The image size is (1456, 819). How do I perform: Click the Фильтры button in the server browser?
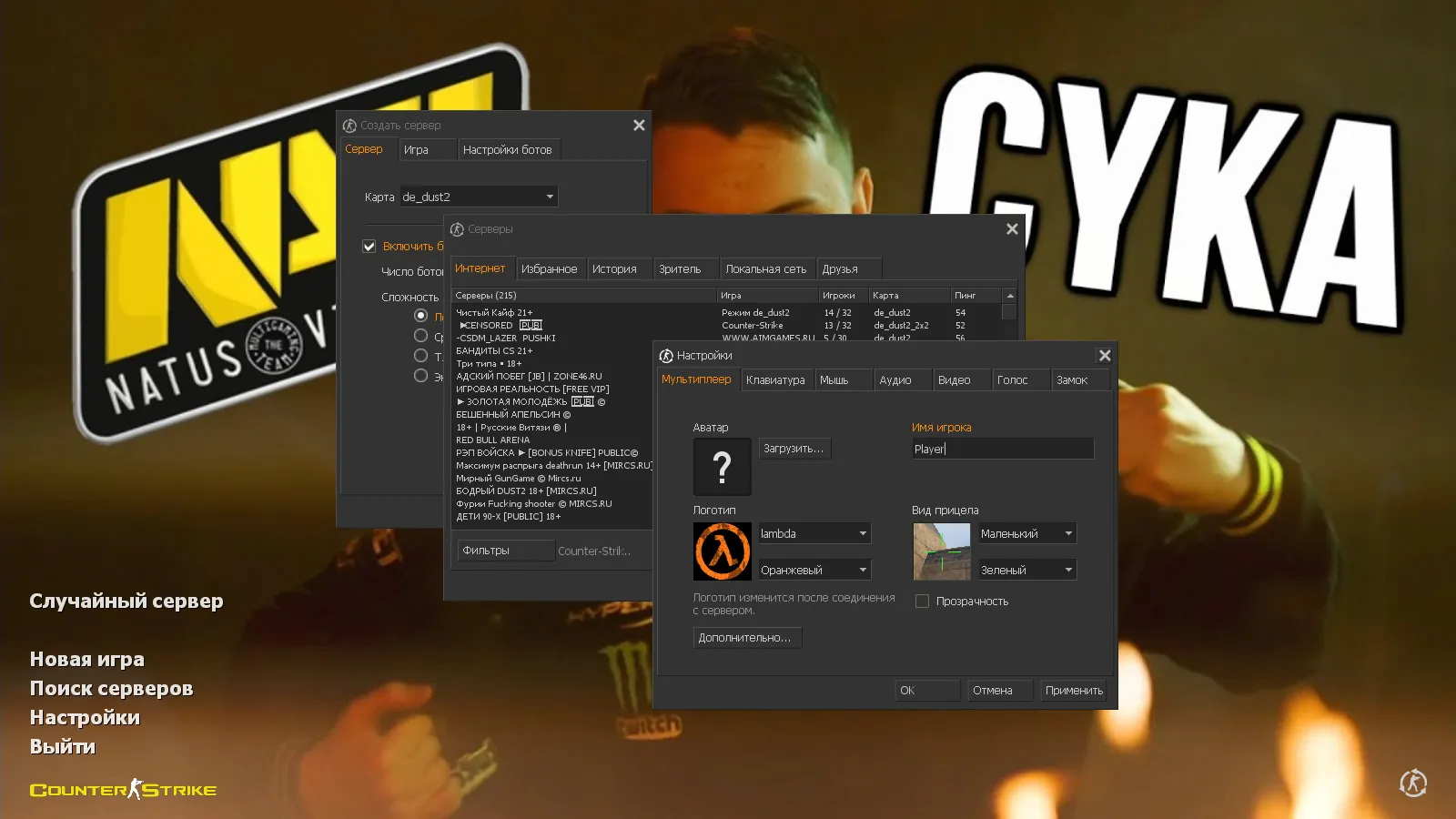tap(504, 550)
